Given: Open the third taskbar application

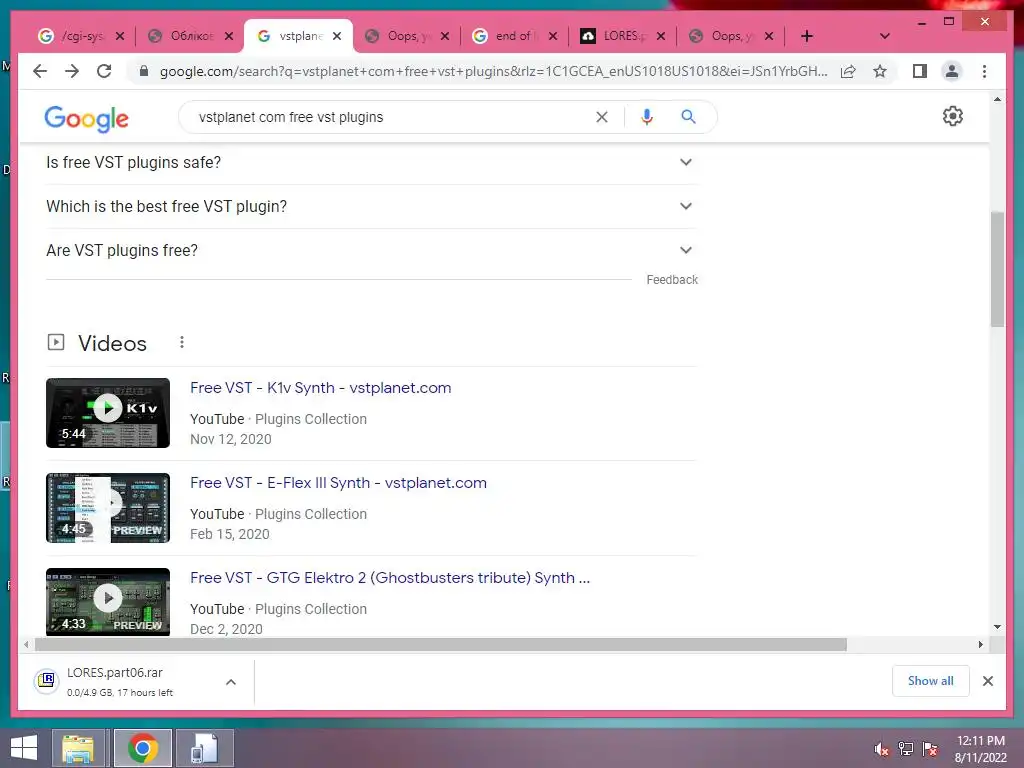Looking at the screenshot, I should click(204, 748).
